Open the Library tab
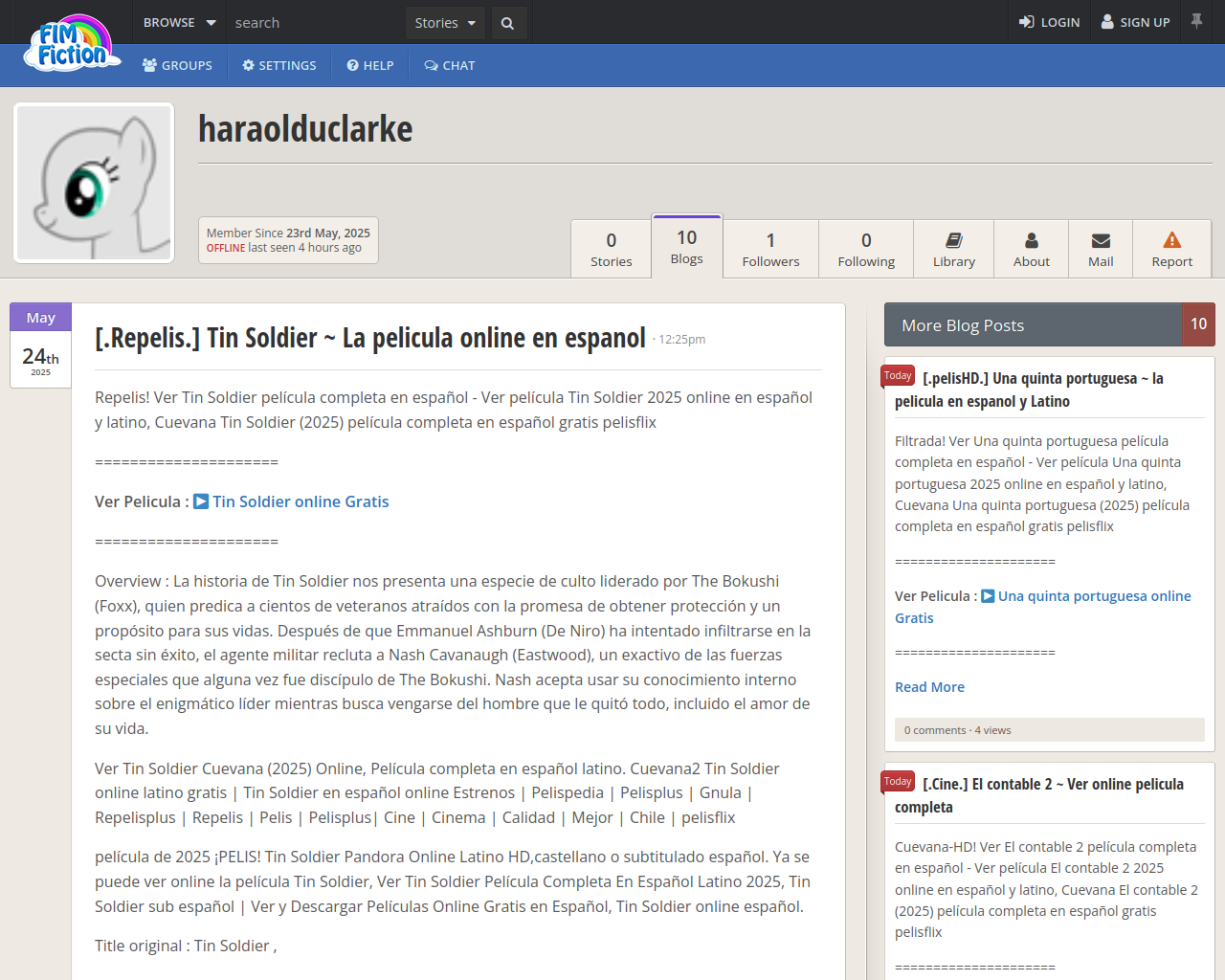This screenshot has height=980, width=1225. (x=954, y=249)
